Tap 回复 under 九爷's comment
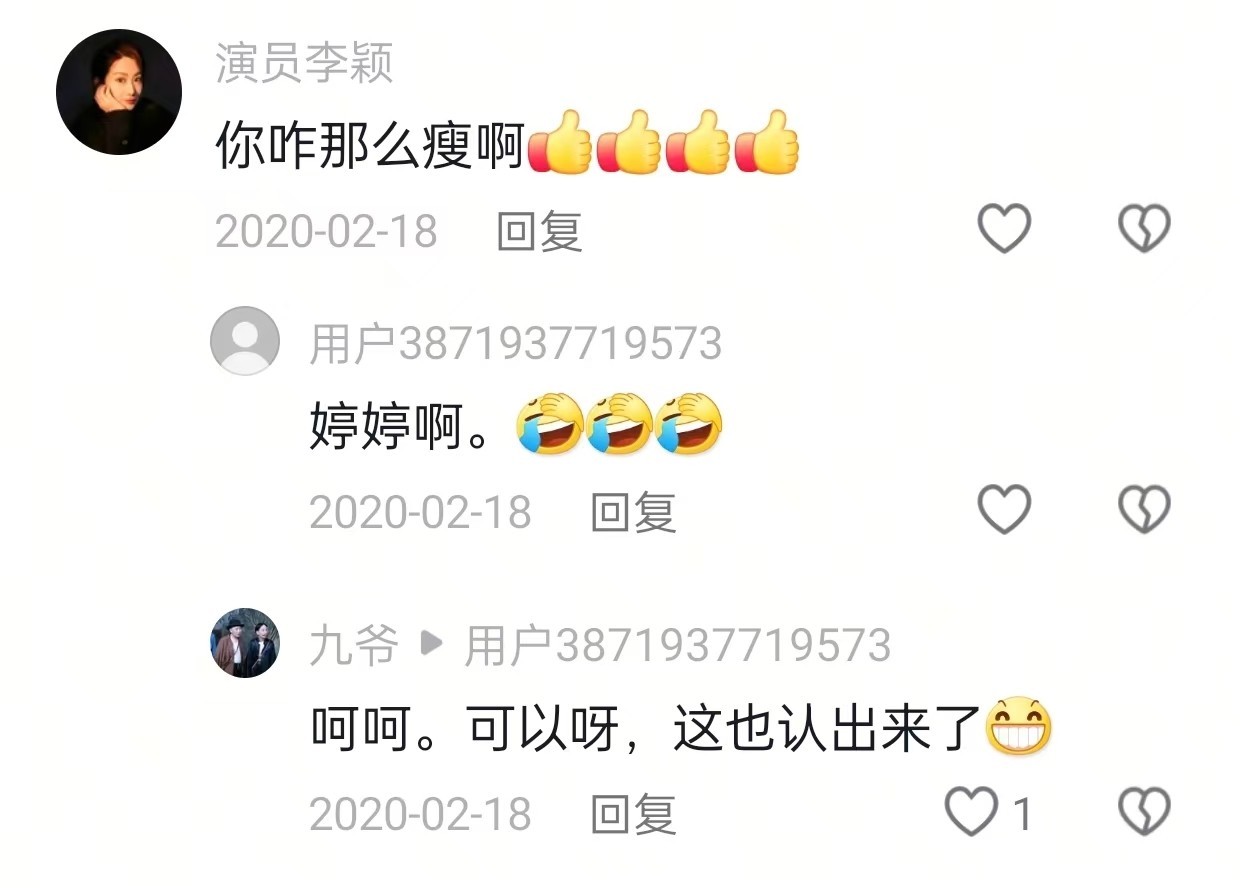Screen dimensions: 1240x888 point(634,815)
